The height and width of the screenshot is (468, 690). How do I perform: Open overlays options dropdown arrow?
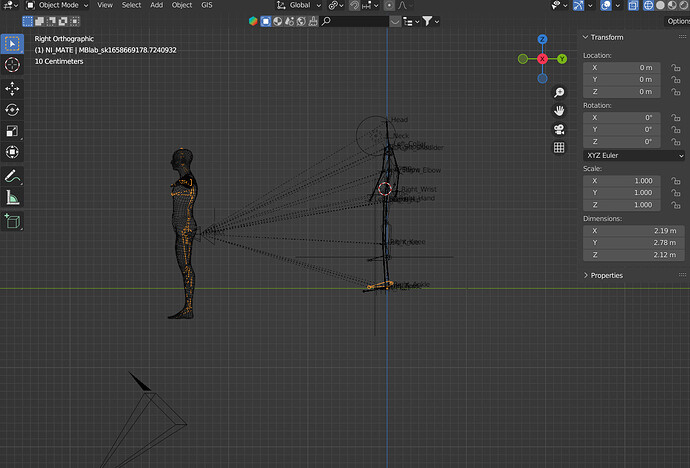pos(617,5)
